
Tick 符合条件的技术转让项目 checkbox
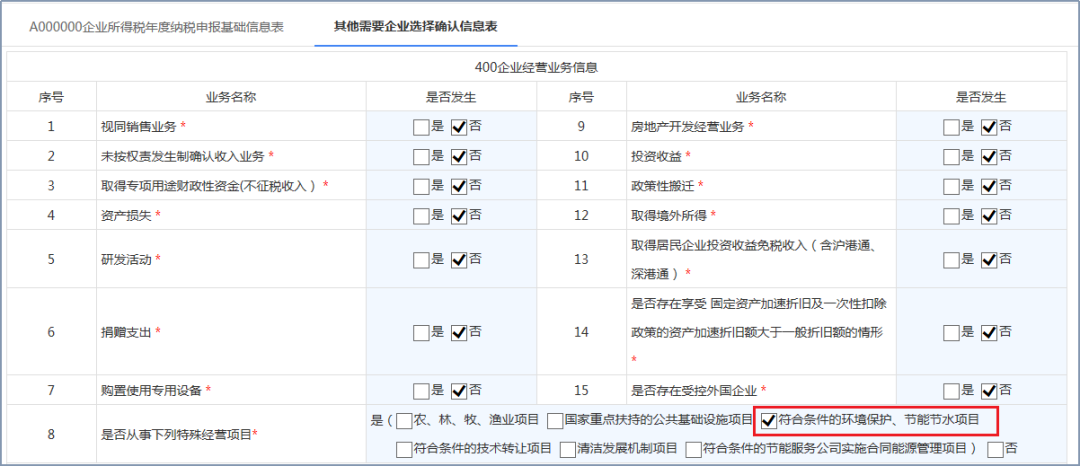pos(404,450)
